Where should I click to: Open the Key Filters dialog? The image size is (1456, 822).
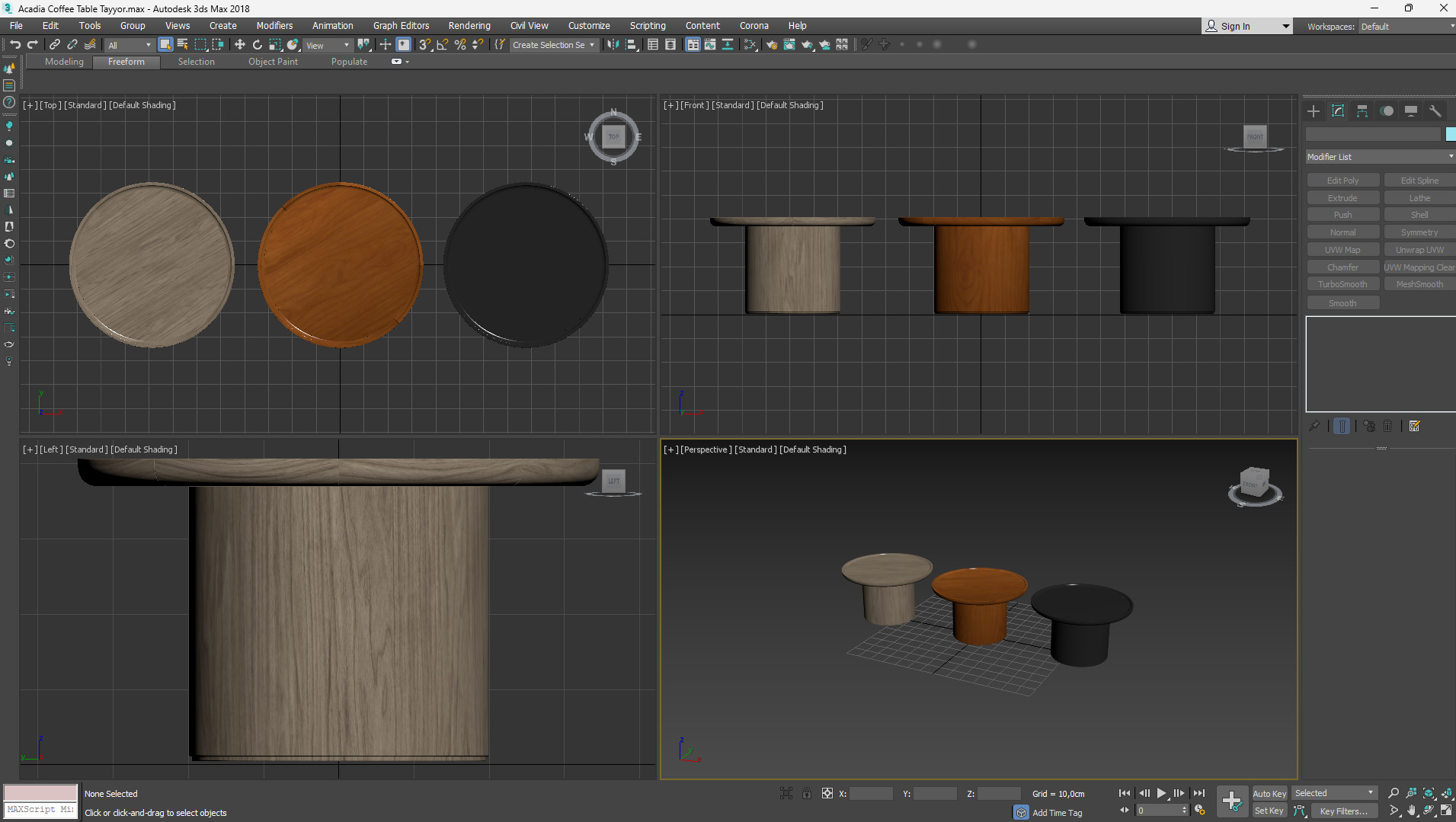(1345, 811)
